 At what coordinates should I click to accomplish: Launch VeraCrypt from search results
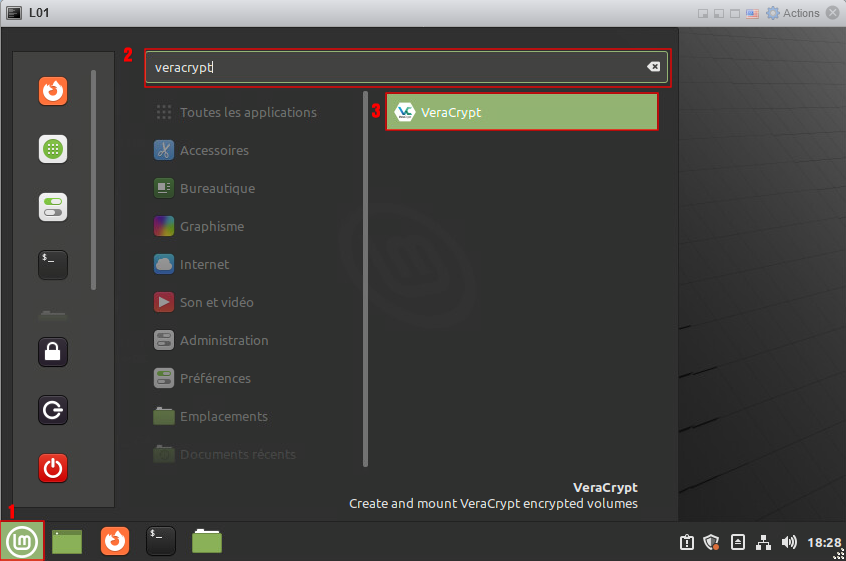pos(521,112)
